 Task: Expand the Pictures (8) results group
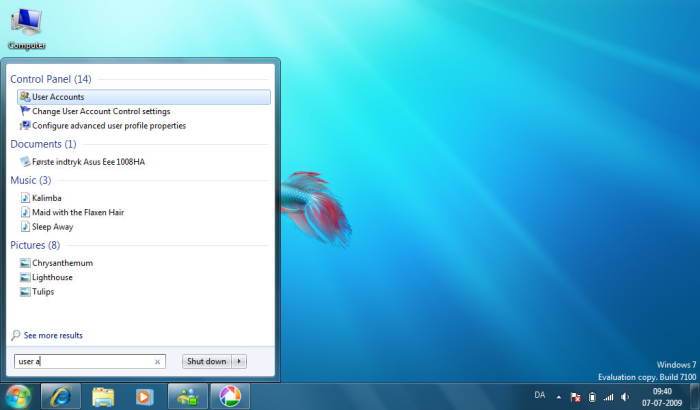coord(35,245)
